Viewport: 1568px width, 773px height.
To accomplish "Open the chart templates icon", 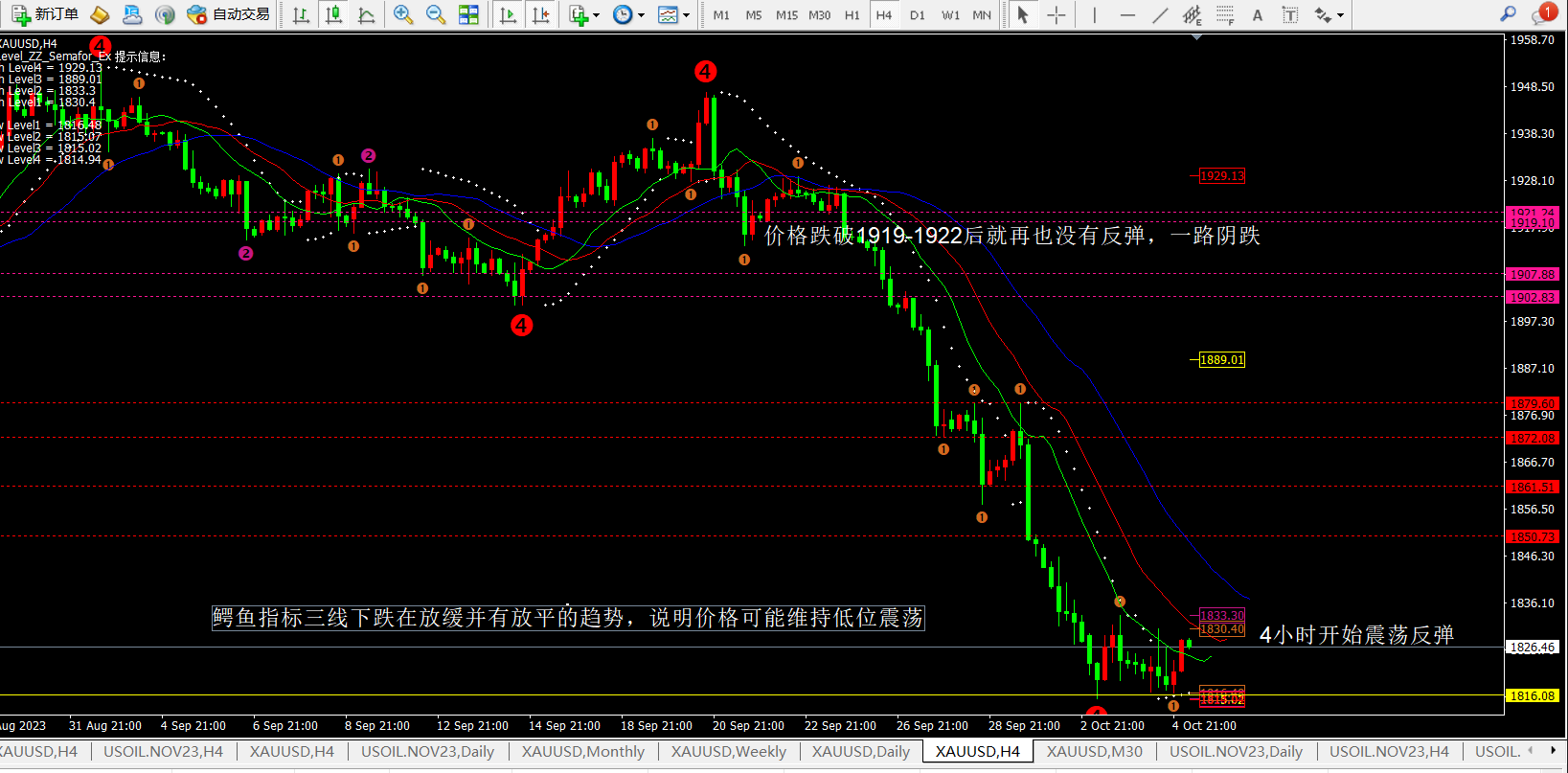I will [668, 14].
